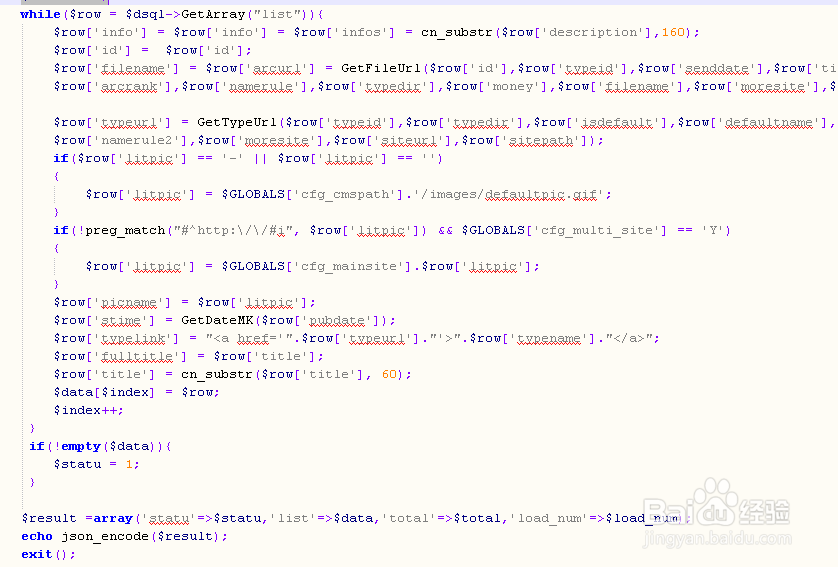838x567 pixels.
Task: Click the 'arcrank' array key
Action: [x=129, y=87]
